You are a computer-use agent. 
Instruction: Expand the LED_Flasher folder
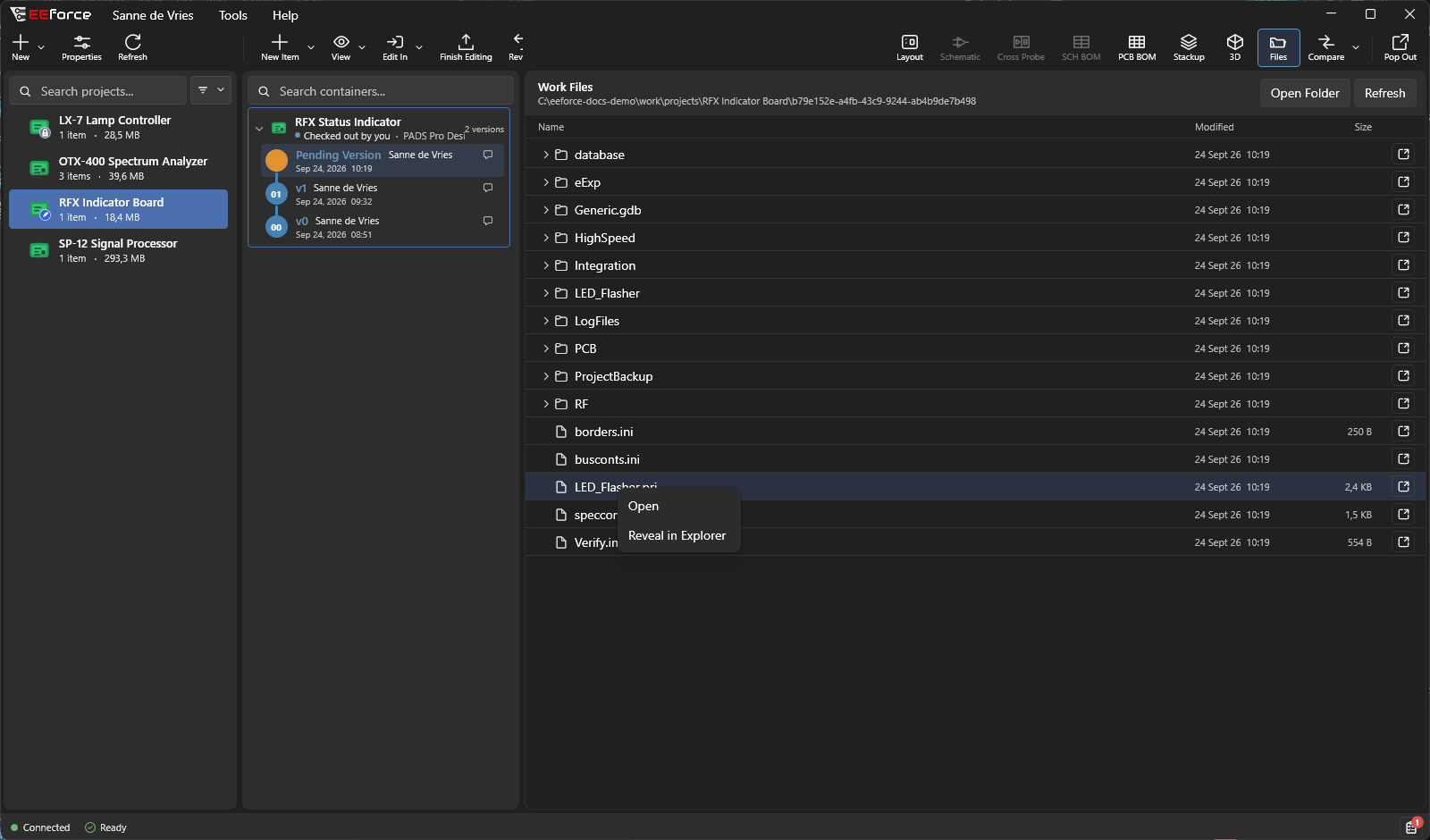tap(546, 293)
